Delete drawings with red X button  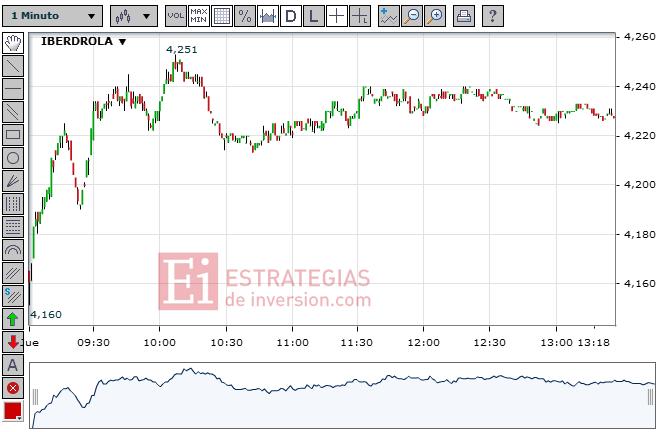click(13, 388)
